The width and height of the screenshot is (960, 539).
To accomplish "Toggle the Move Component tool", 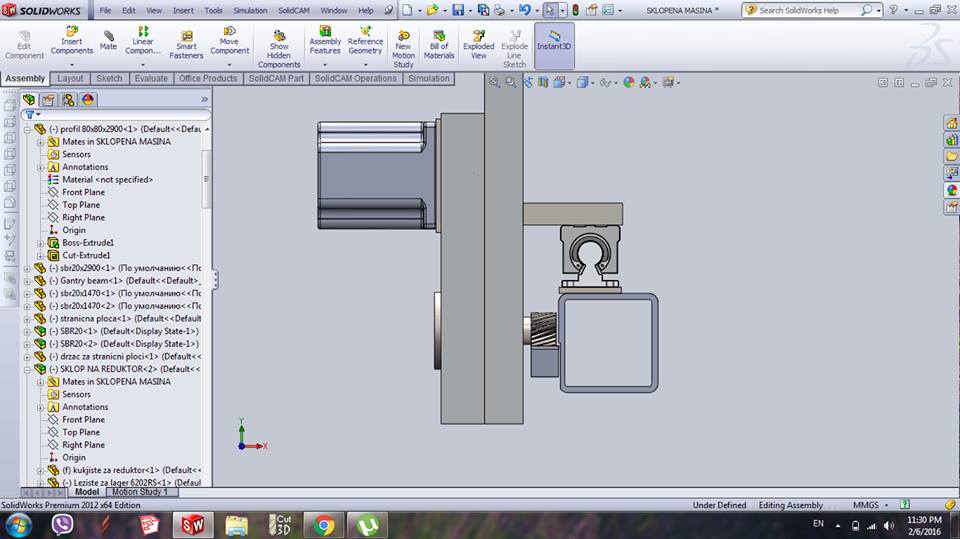I will [x=229, y=40].
